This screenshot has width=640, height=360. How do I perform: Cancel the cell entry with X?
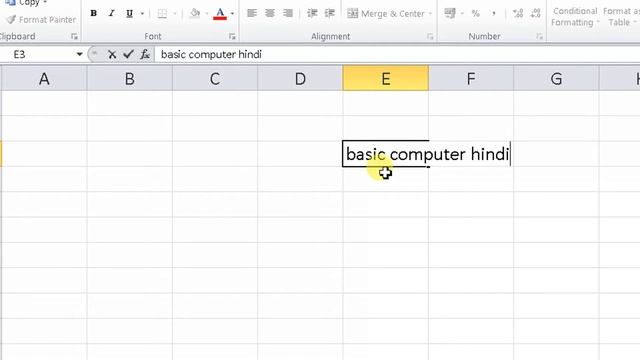tap(112, 54)
